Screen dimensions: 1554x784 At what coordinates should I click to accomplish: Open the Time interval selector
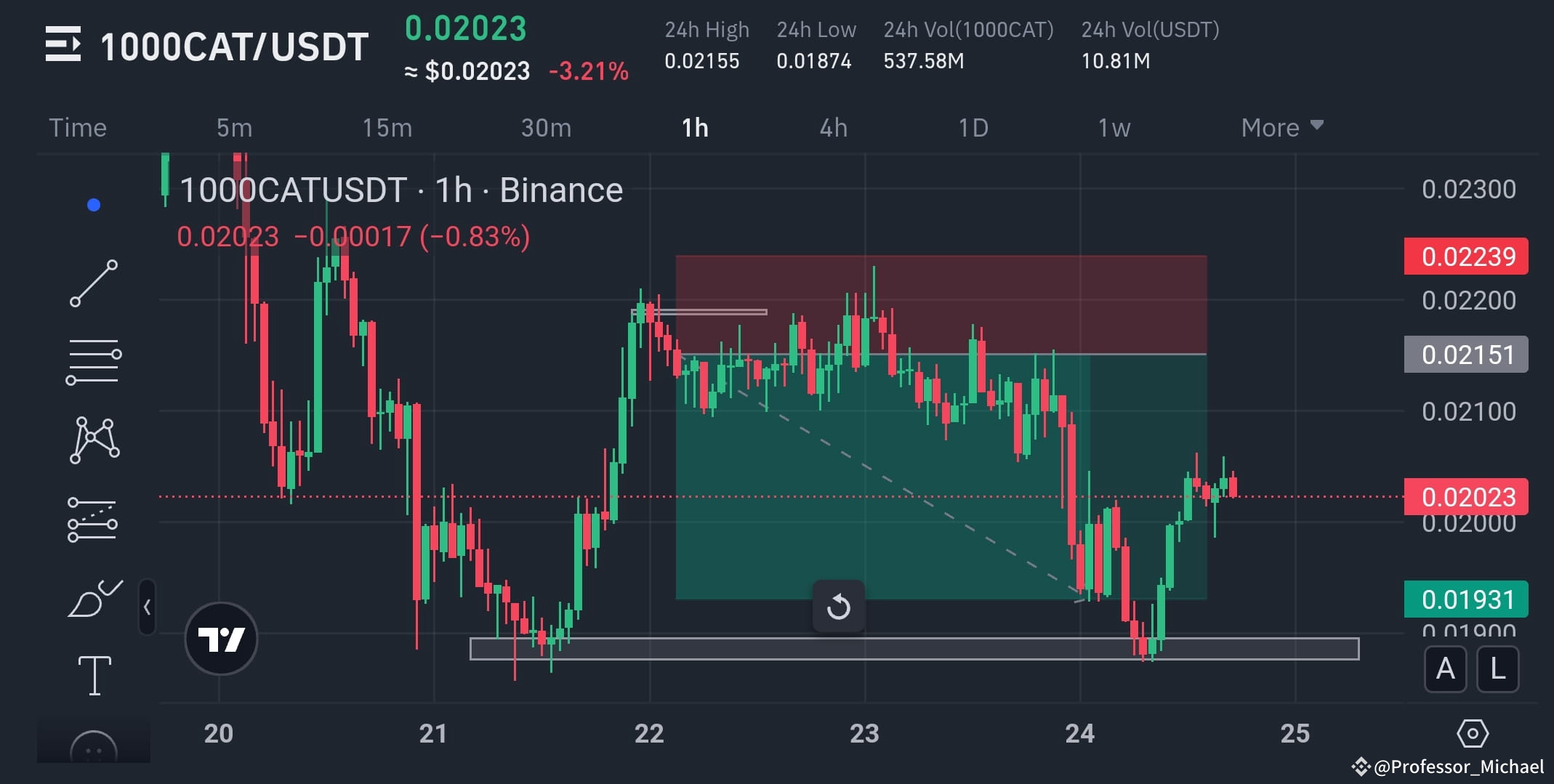(x=77, y=127)
